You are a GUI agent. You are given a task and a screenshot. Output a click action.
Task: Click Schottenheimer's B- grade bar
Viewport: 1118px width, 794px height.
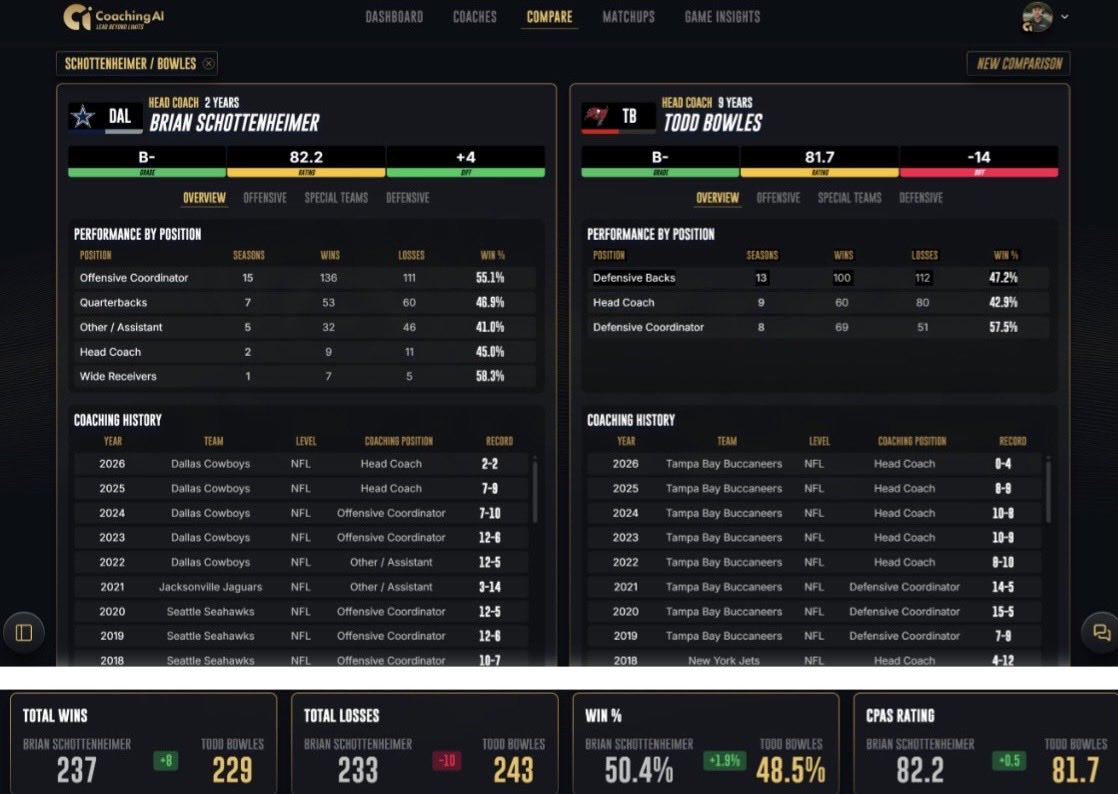tap(147, 162)
